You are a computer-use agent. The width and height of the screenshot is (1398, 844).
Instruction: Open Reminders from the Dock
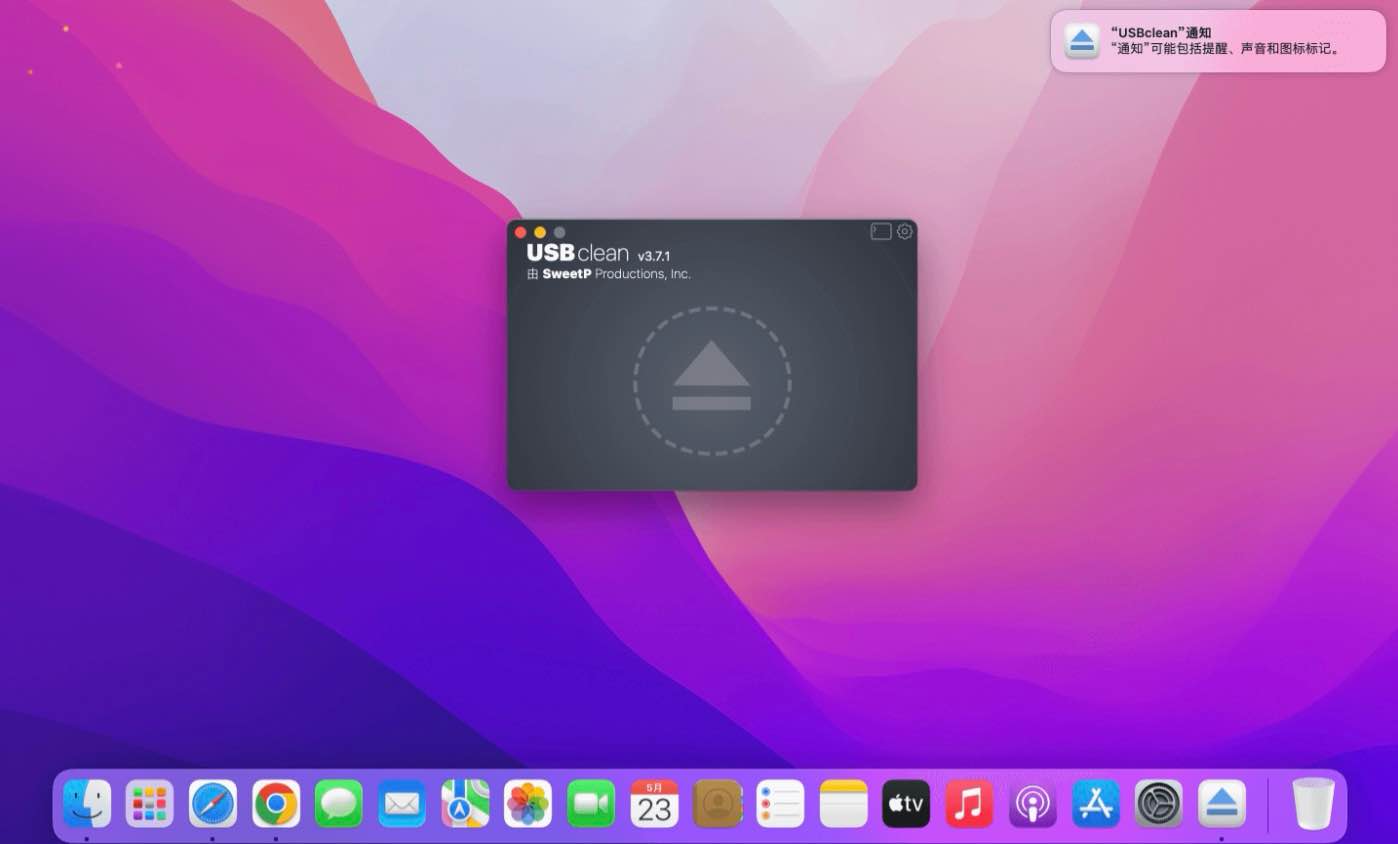780,804
